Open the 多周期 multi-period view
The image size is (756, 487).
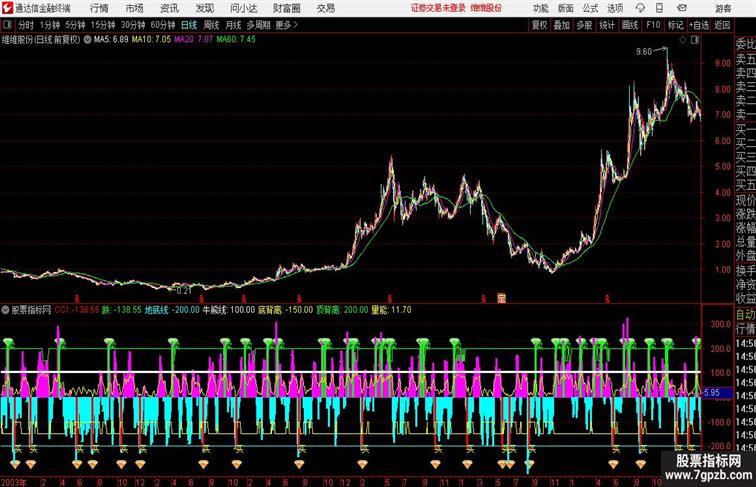point(258,25)
